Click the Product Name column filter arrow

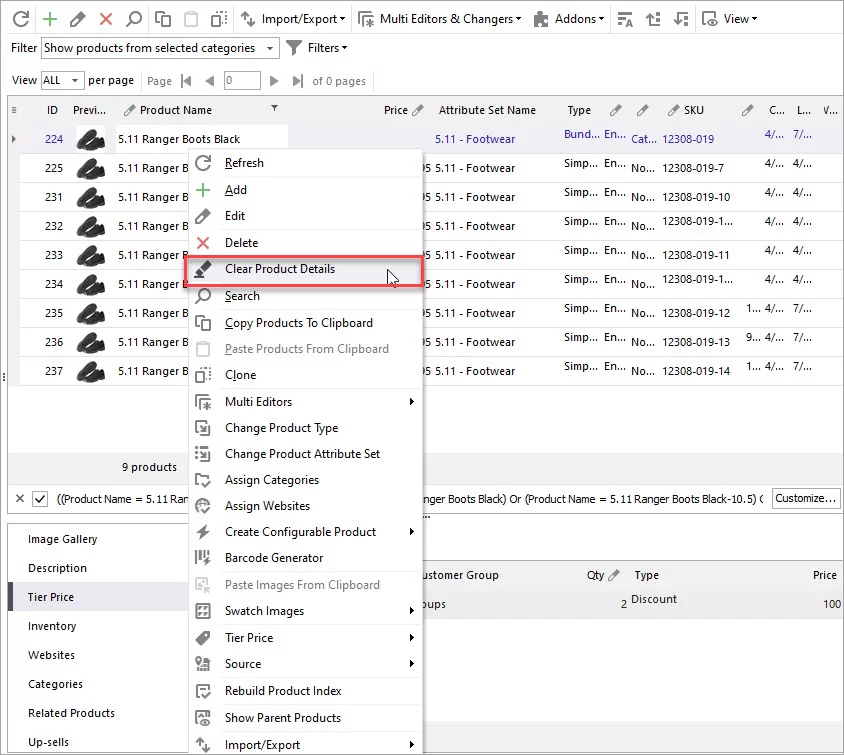coord(275,108)
